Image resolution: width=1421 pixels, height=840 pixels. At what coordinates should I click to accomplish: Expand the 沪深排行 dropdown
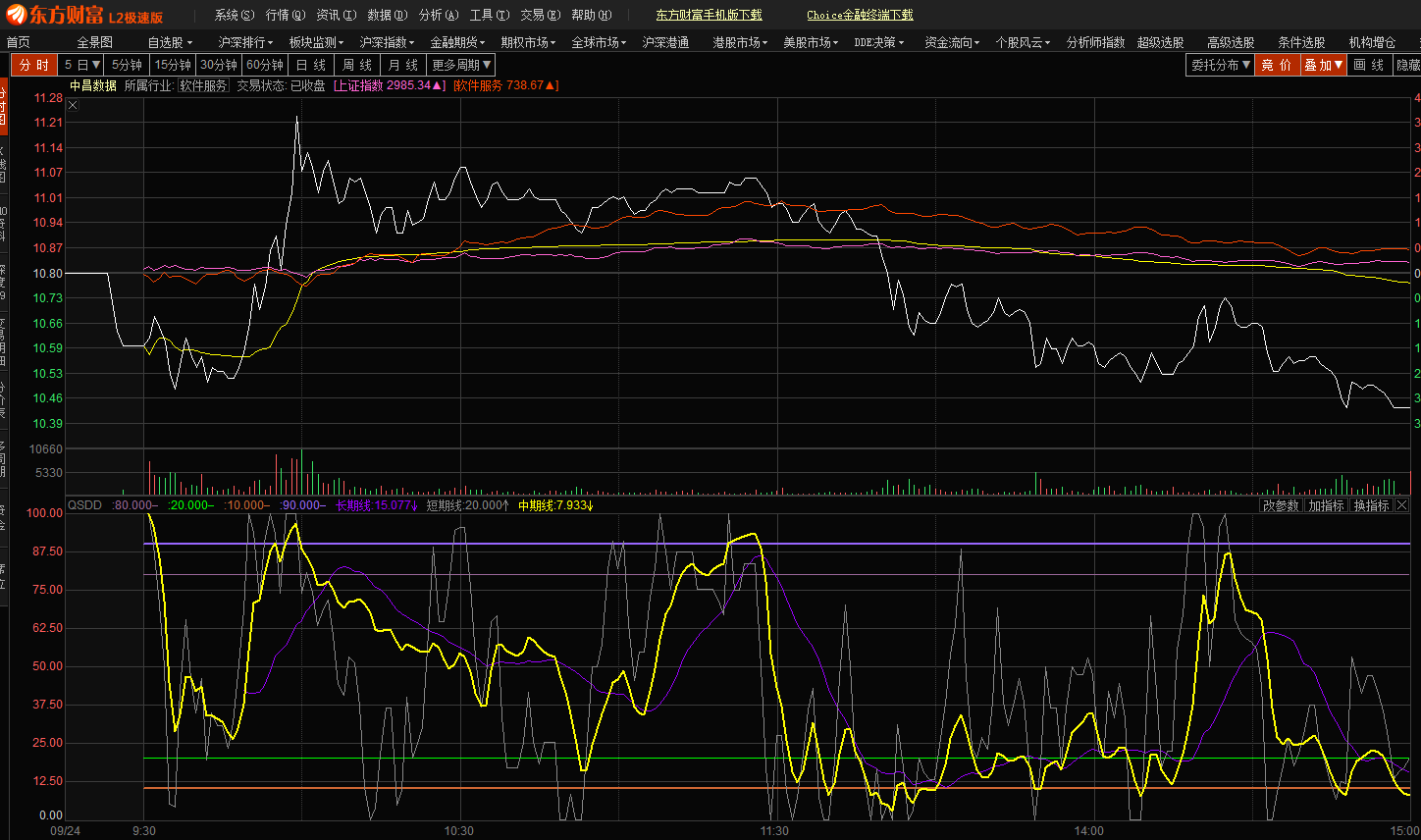coord(245,42)
